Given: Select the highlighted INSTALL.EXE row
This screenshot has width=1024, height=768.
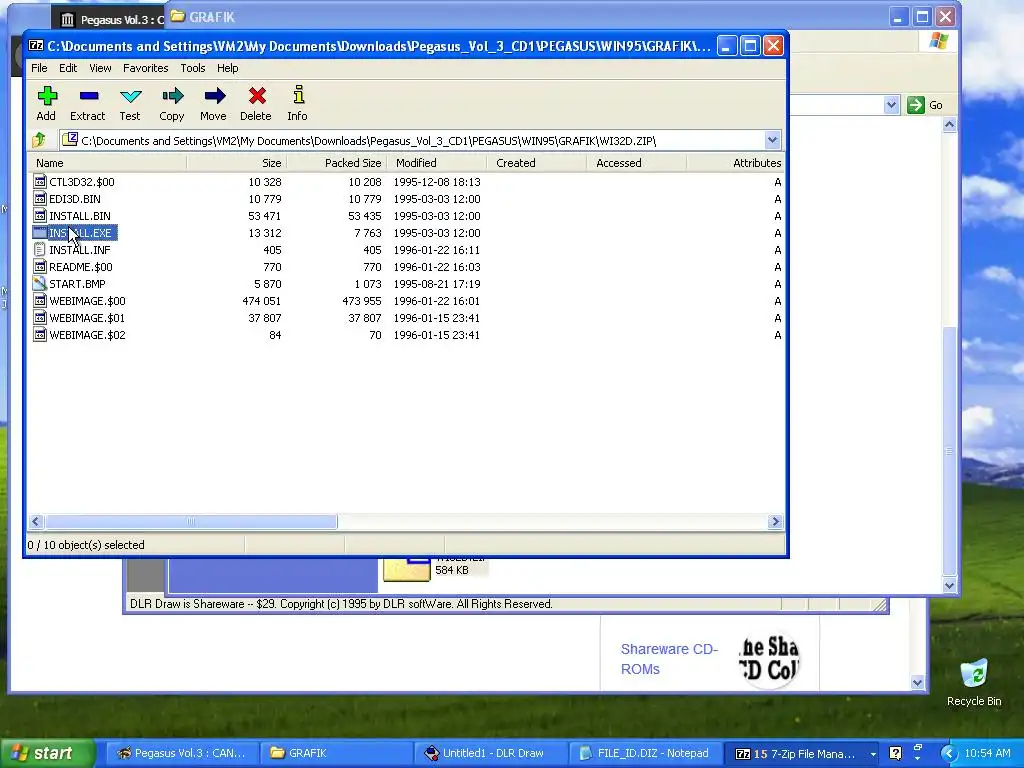Looking at the screenshot, I should tap(74, 232).
